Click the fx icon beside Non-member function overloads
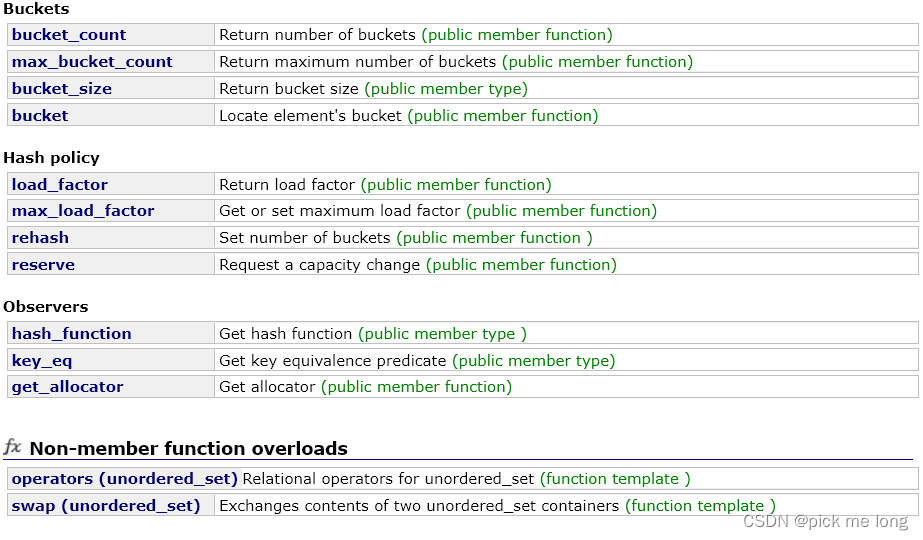923x540 pixels. (x=12, y=447)
